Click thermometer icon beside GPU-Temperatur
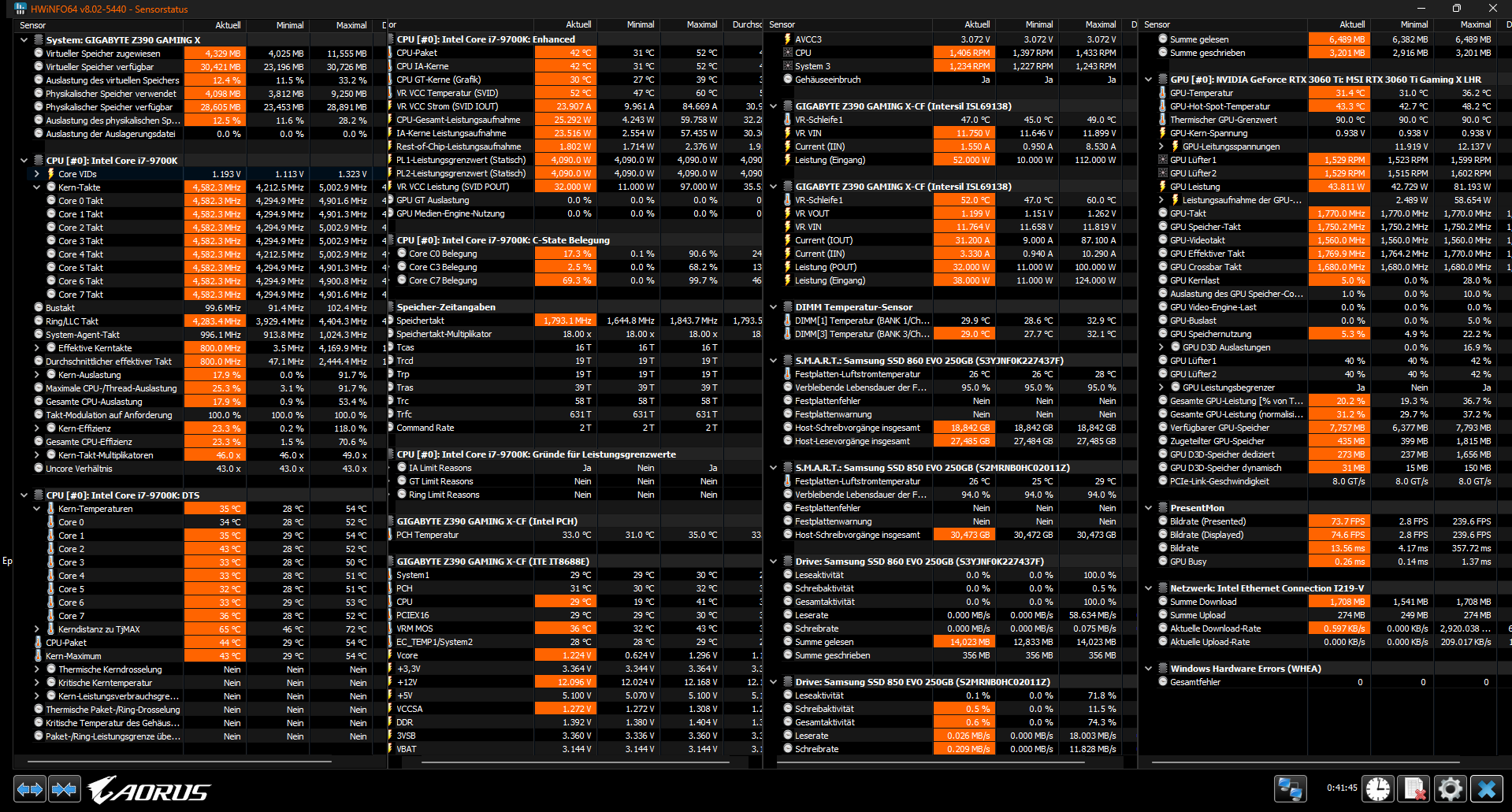 pyautogui.click(x=1163, y=93)
